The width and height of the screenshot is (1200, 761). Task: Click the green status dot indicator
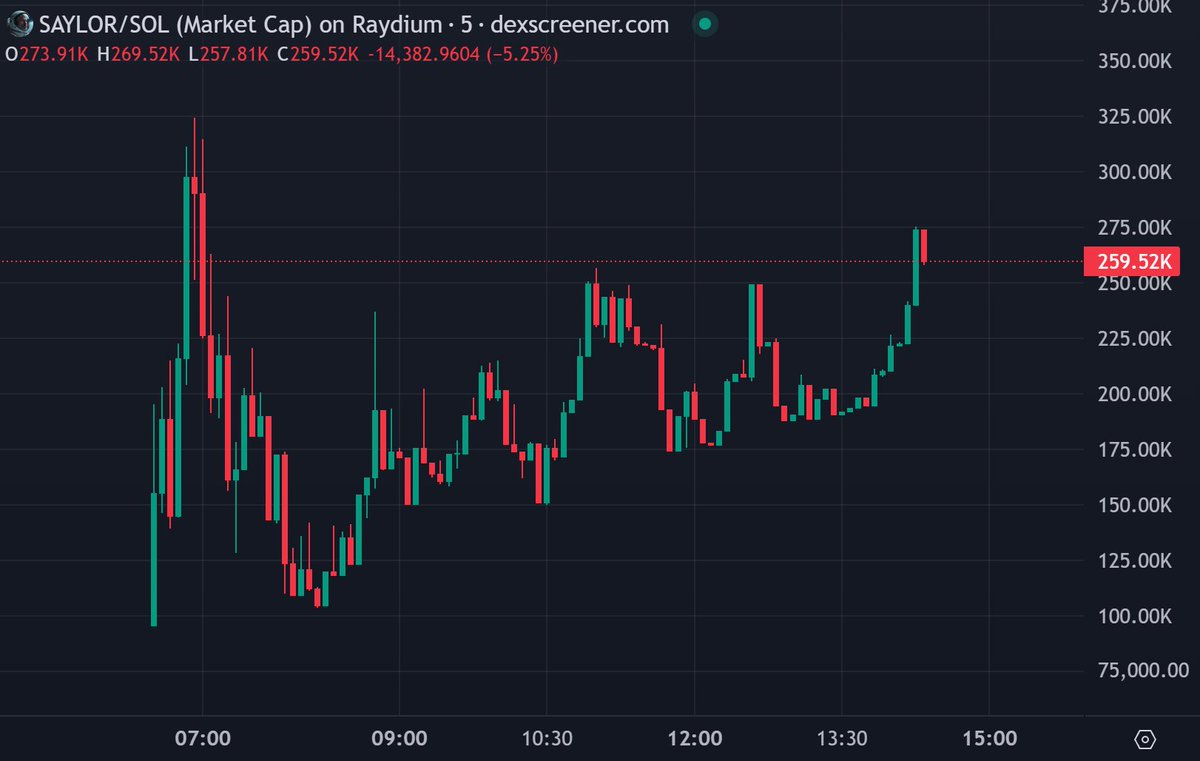705,23
